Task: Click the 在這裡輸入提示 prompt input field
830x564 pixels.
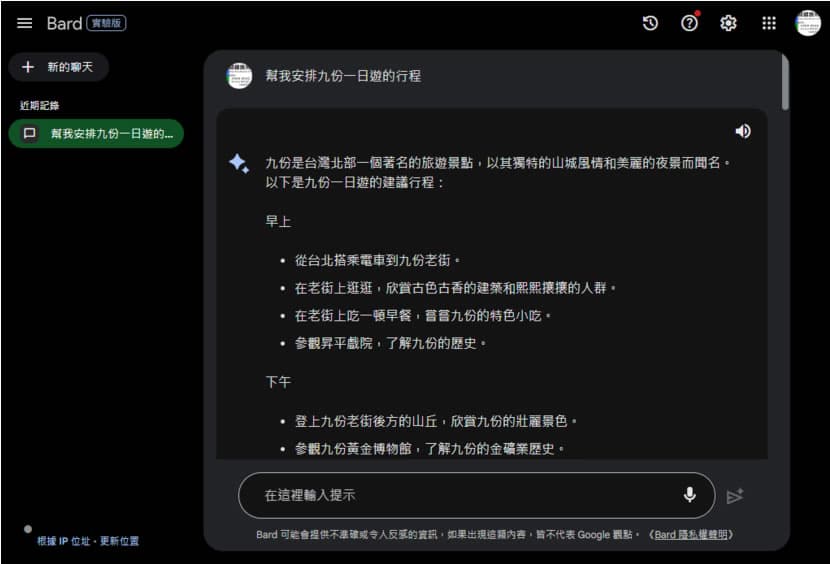Action: (x=460, y=495)
